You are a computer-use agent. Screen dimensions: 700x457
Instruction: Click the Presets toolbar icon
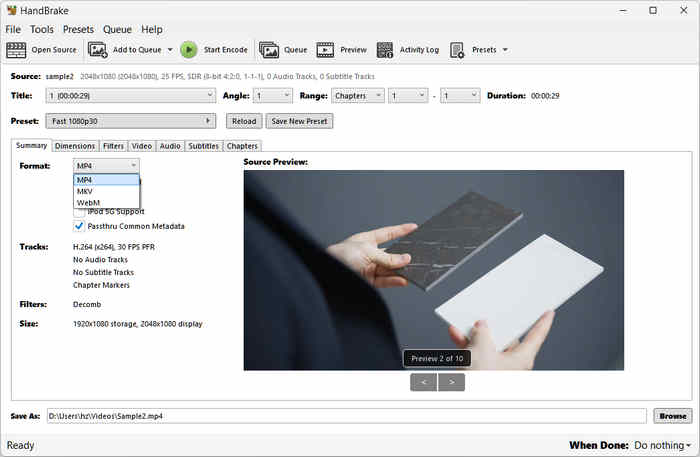point(457,50)
